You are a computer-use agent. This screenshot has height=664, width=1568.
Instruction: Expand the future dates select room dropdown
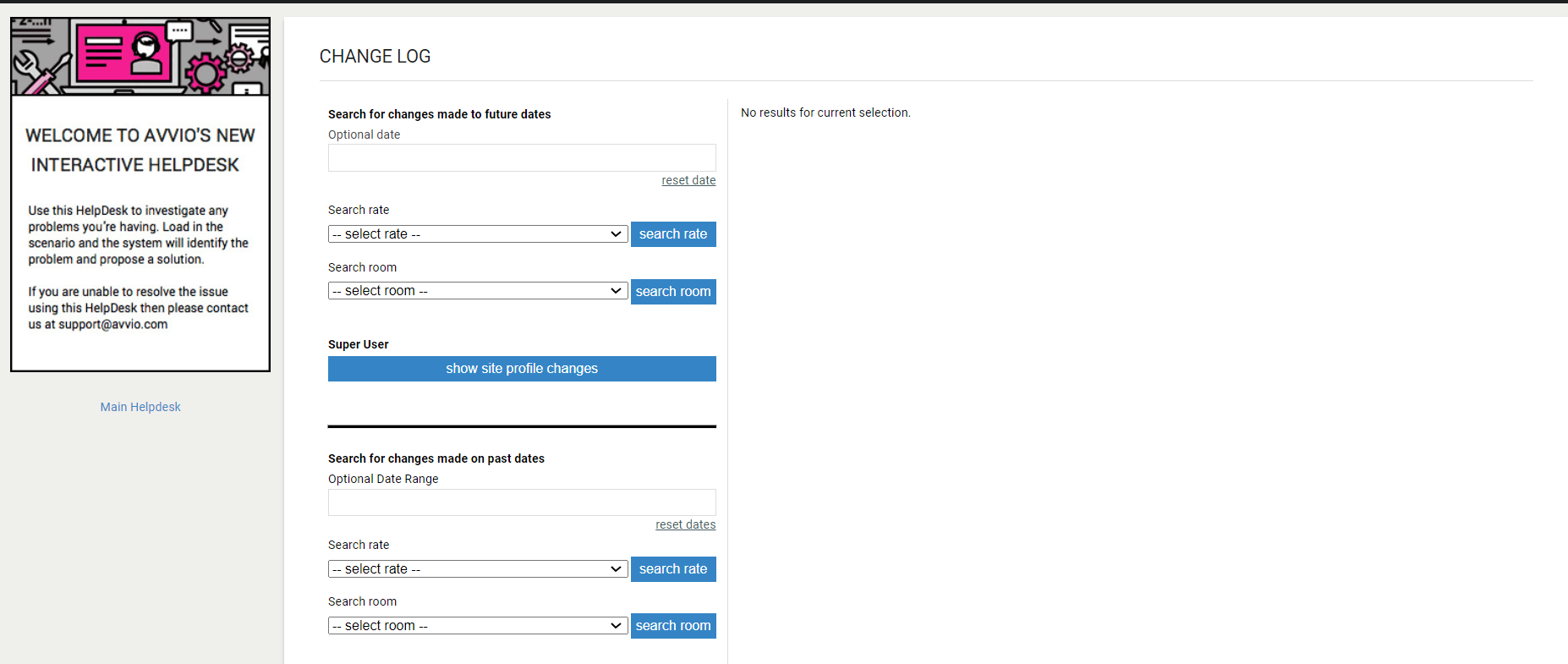tap(478, 291)
